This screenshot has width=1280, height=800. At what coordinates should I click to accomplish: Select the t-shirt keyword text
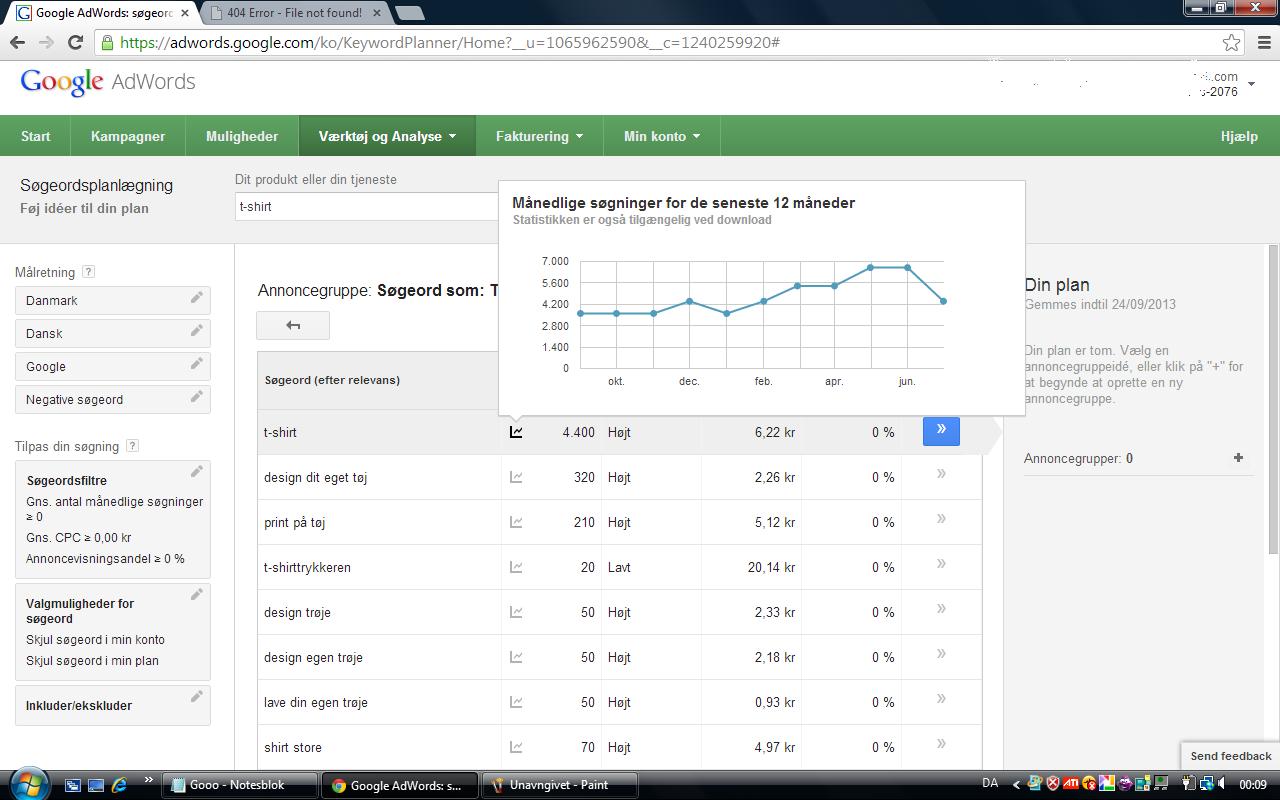point(280,432)
